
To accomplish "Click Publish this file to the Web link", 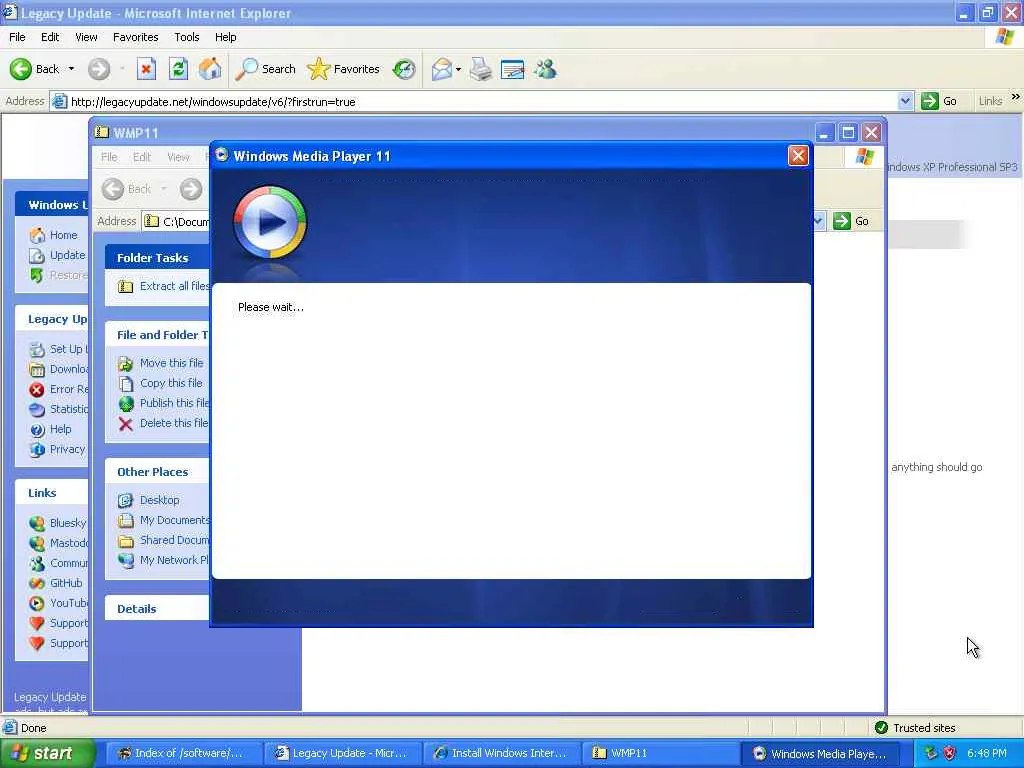I will click(x=164, y=403).
